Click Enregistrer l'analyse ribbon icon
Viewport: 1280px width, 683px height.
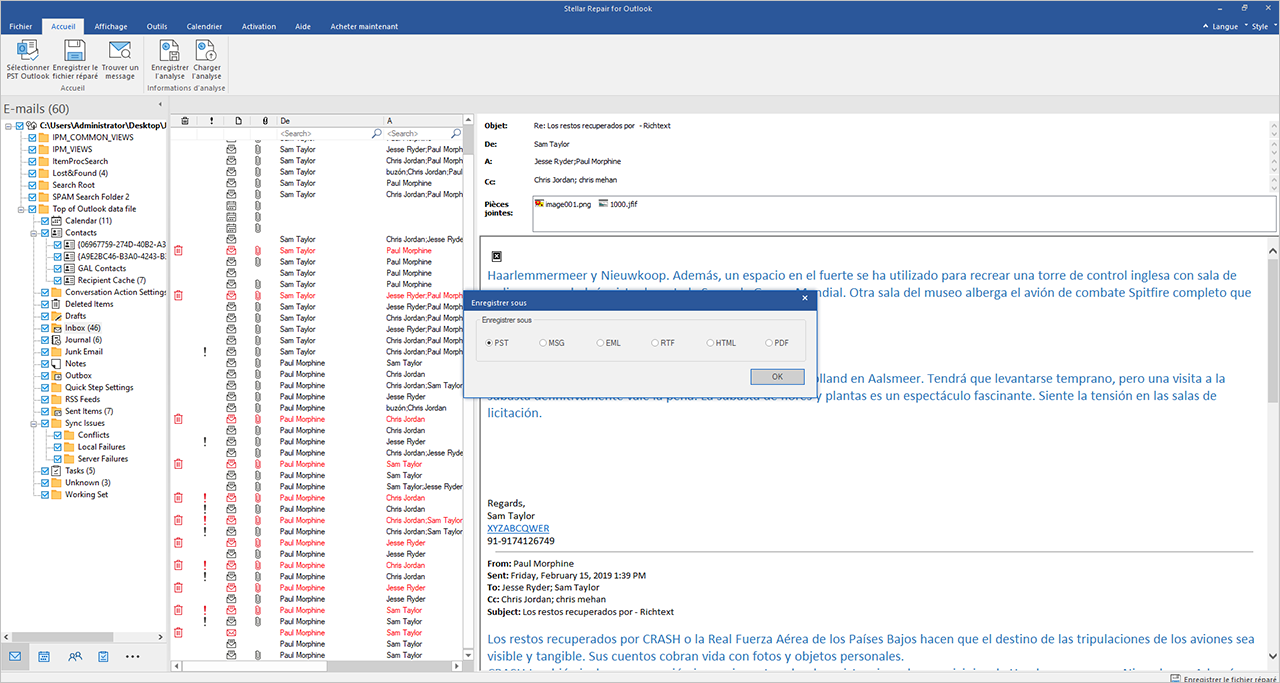coord(170,60)
